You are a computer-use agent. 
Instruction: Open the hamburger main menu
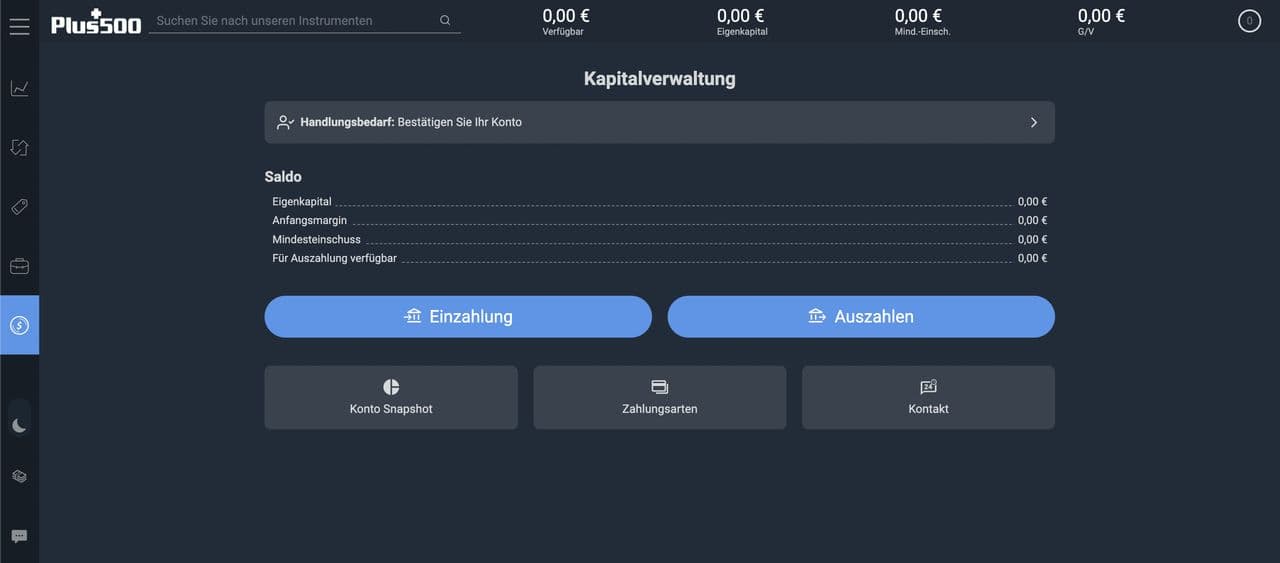(19, 26)
